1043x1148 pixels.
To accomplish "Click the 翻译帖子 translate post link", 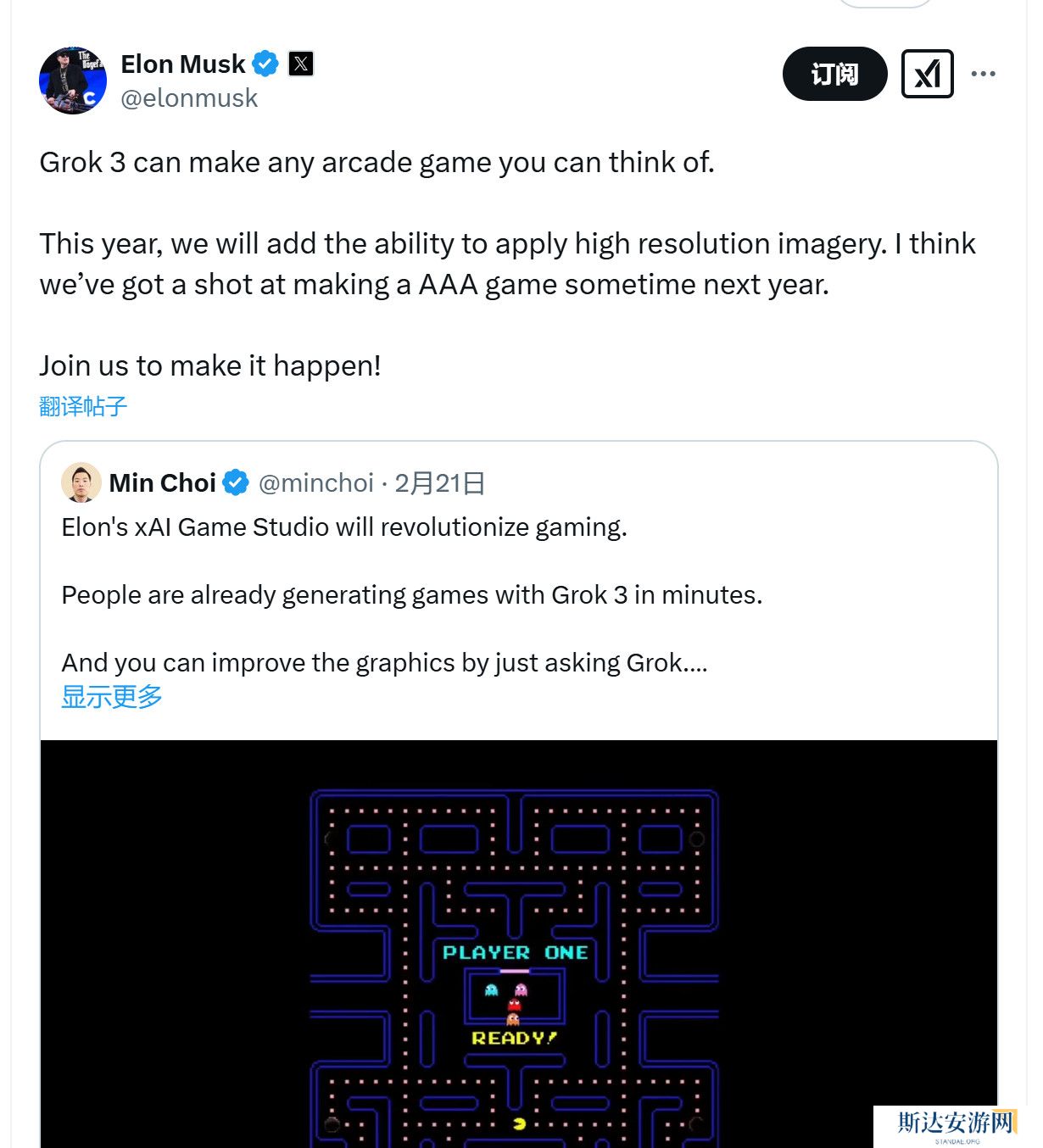I will click(83, 406).
